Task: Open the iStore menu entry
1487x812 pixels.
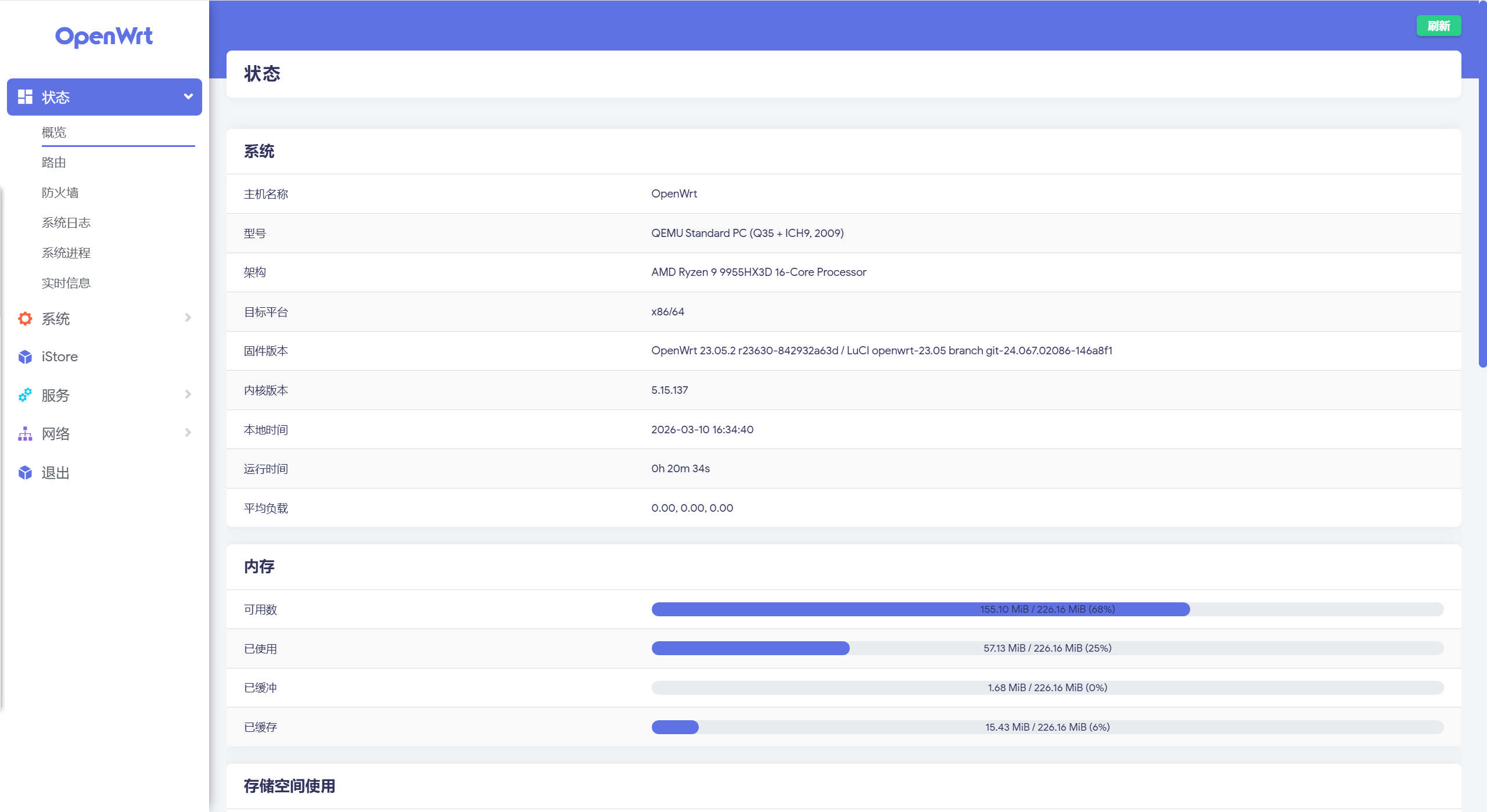Action: [60, 357]
